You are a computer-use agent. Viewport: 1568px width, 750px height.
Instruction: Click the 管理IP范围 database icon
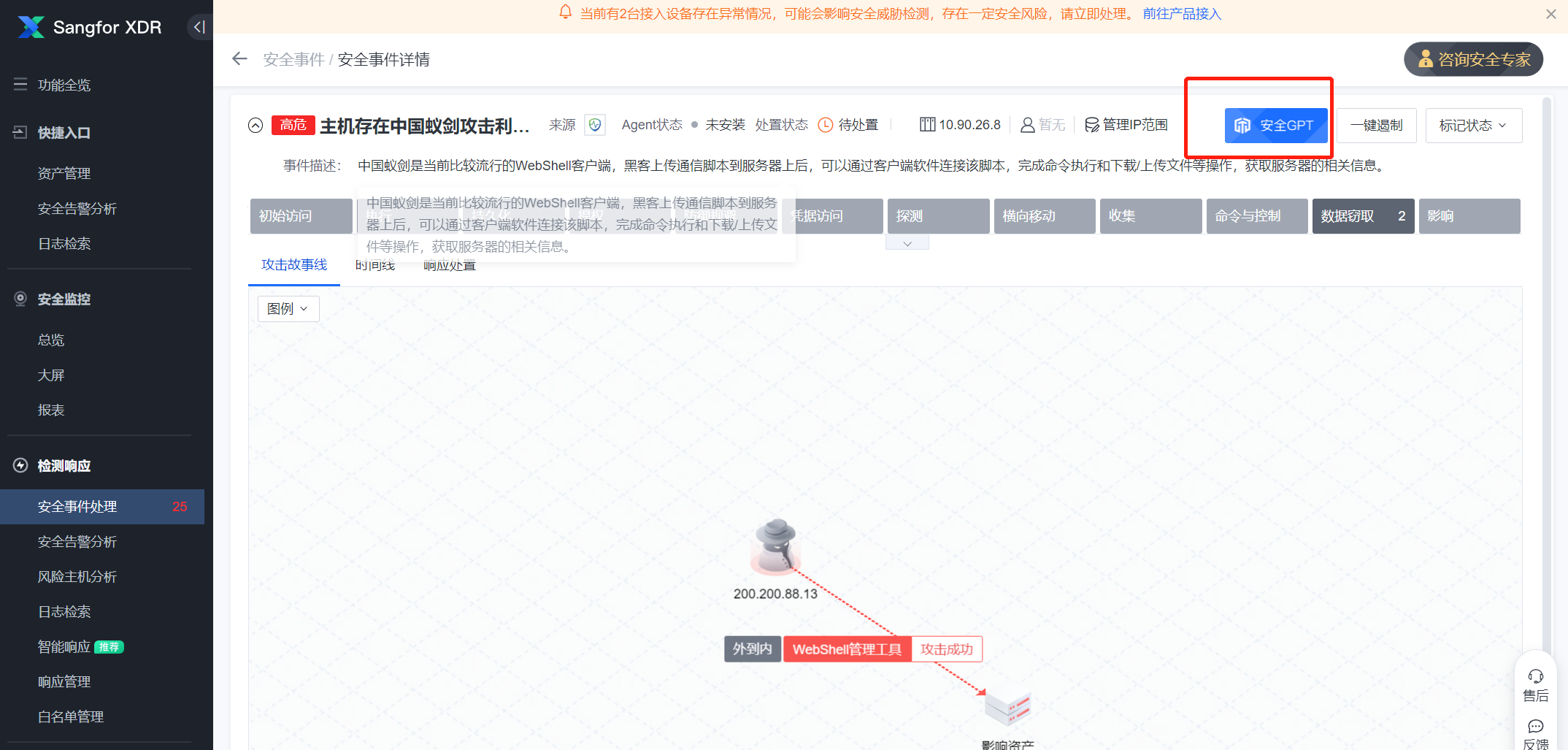pyautogui.click(x=1091, y=124)
